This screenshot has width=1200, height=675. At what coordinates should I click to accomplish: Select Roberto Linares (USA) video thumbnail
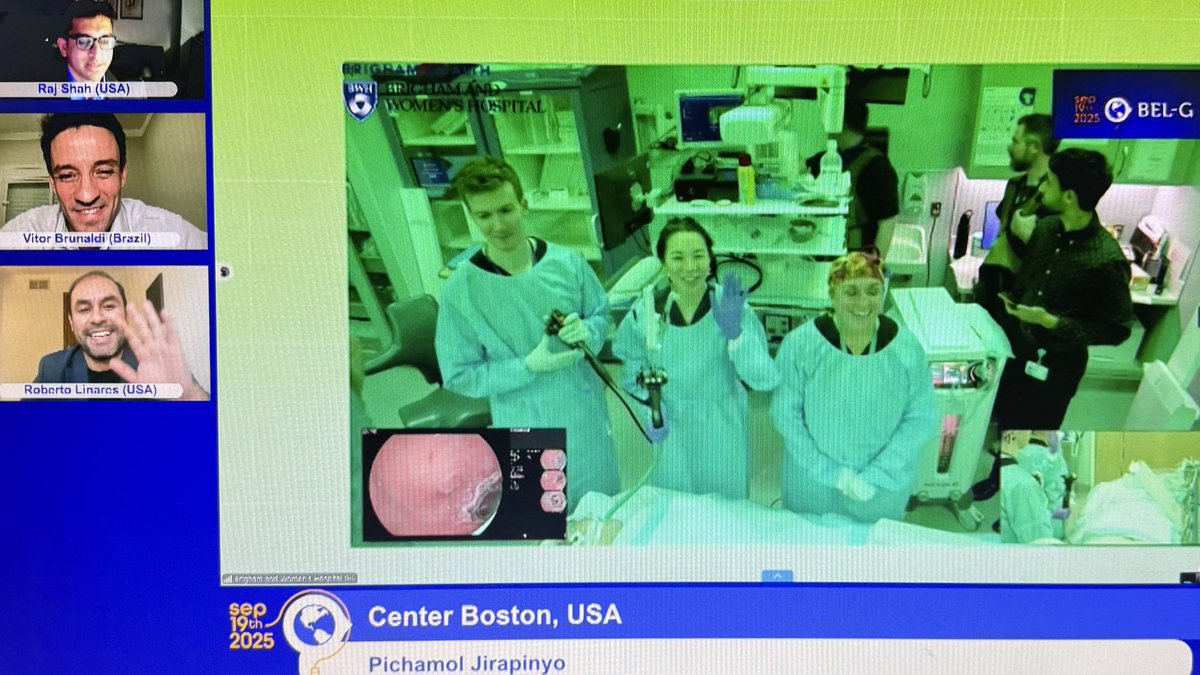(104, 332)
